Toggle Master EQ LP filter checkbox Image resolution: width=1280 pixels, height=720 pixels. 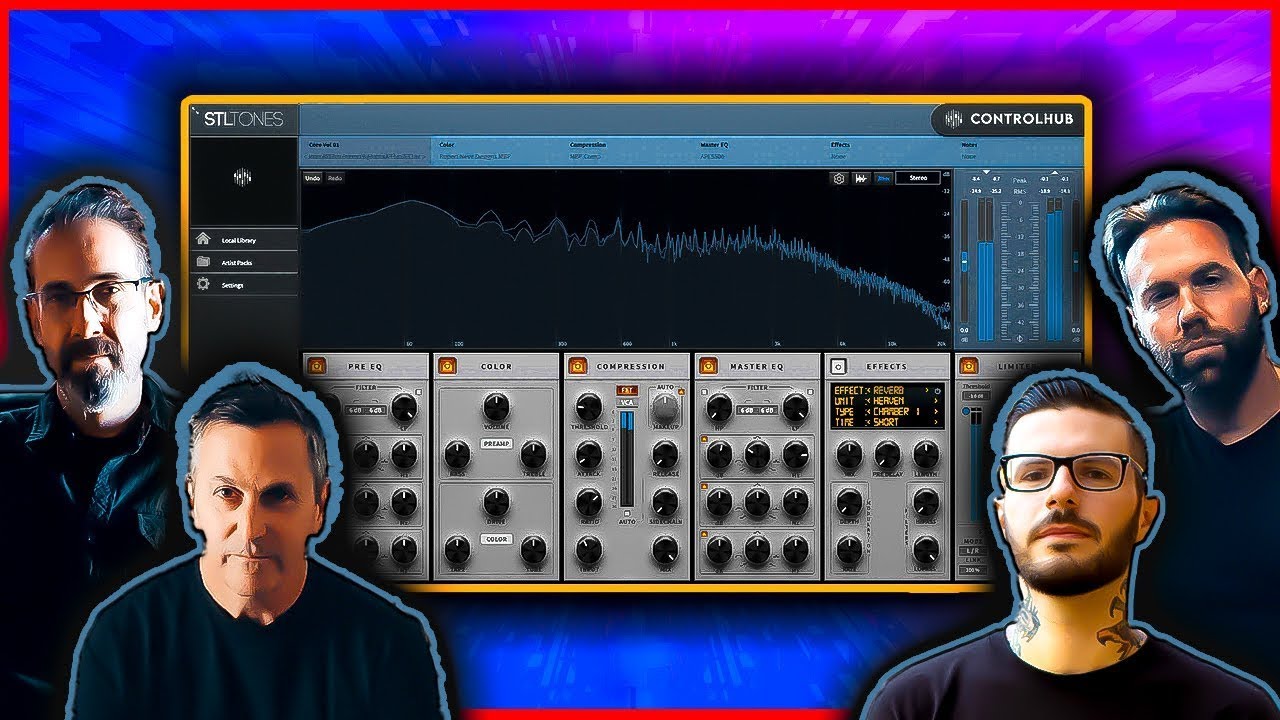[812, 391]
